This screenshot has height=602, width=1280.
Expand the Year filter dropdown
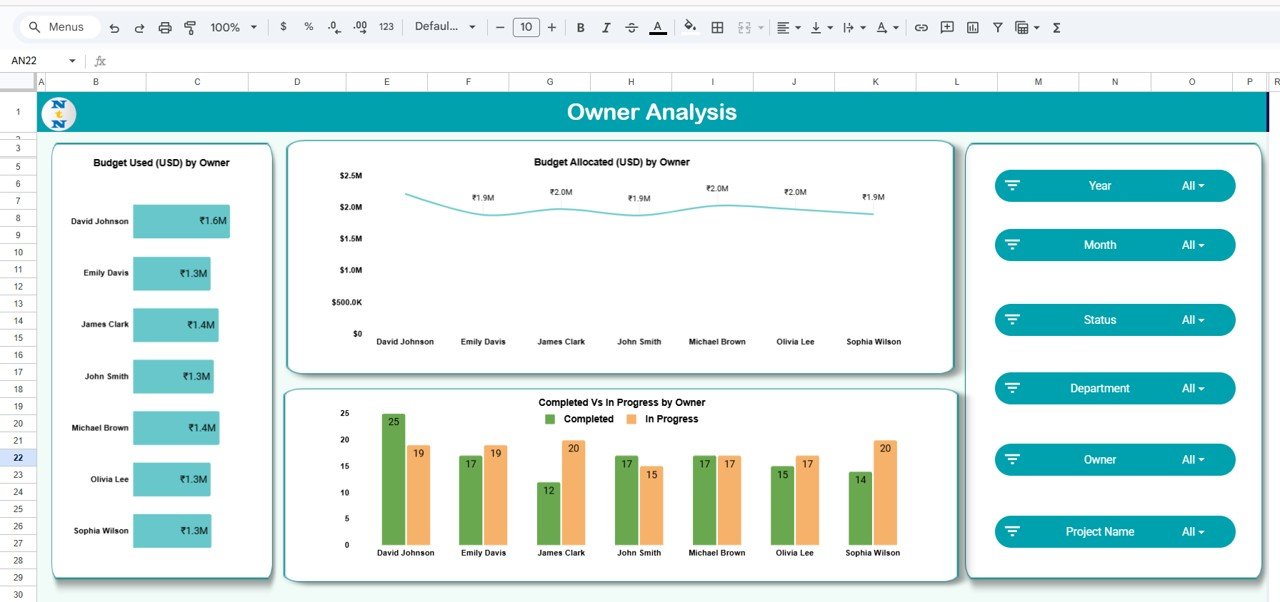coord(1192,186)
